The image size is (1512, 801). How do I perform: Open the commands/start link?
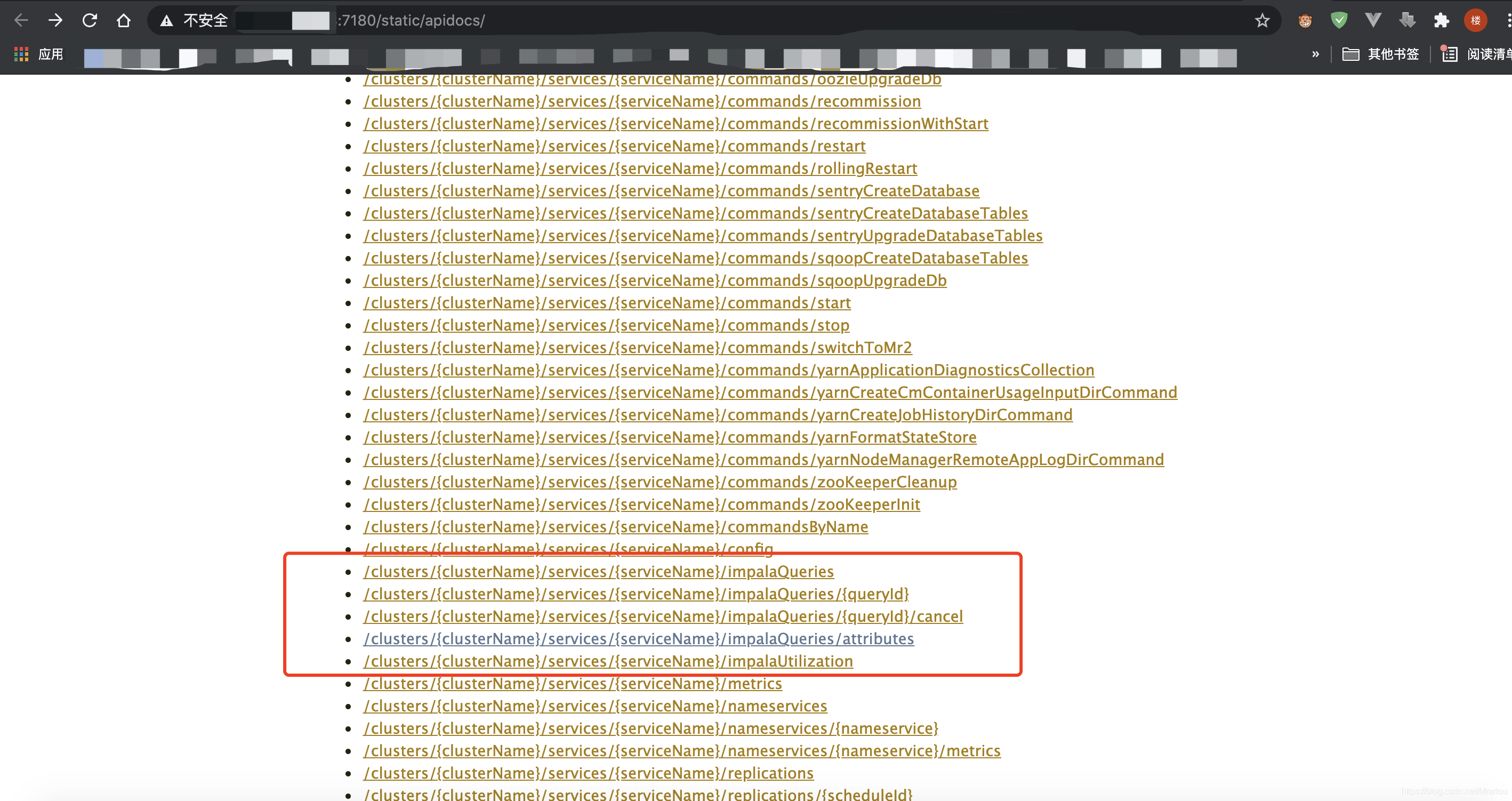[607, 303]
